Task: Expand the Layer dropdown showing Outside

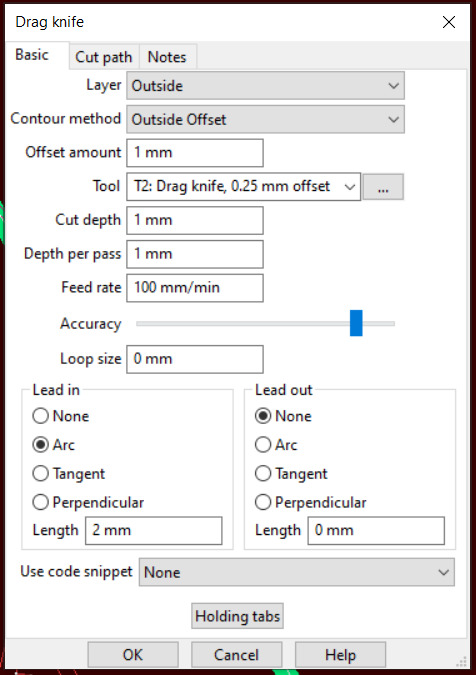Action: (266, 86)
